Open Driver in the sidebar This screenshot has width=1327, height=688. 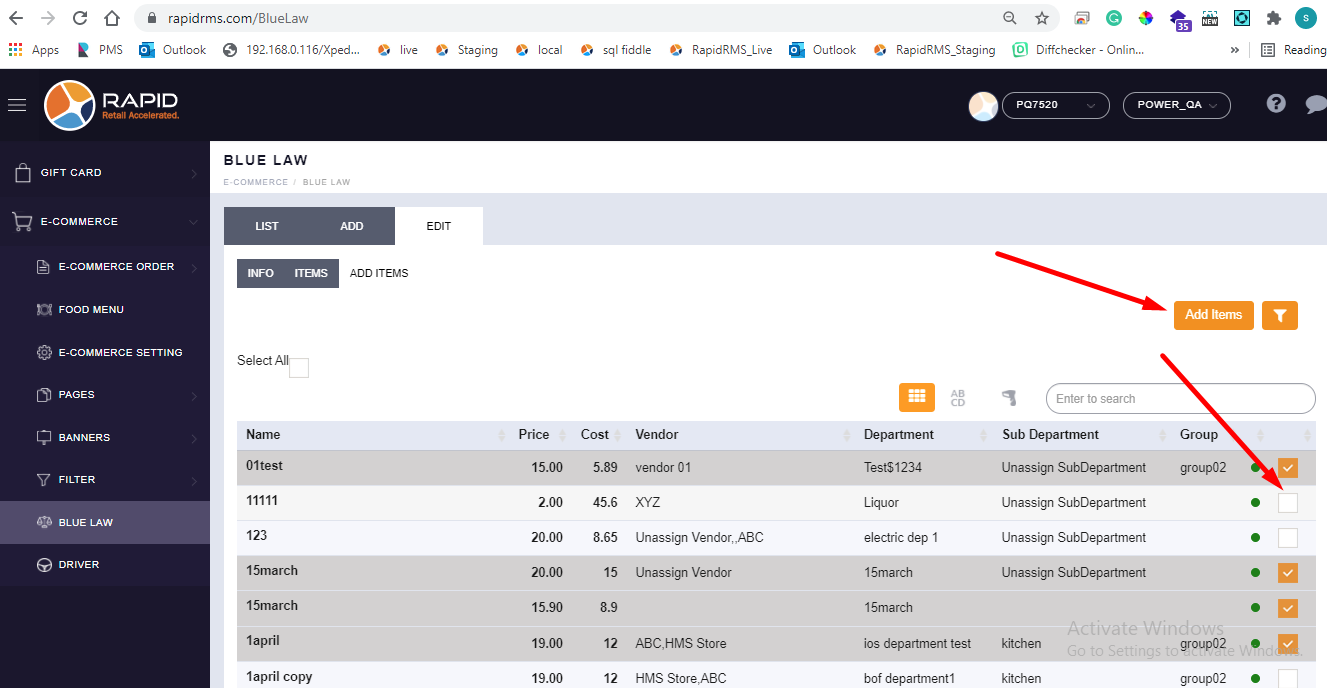[79, 565]
